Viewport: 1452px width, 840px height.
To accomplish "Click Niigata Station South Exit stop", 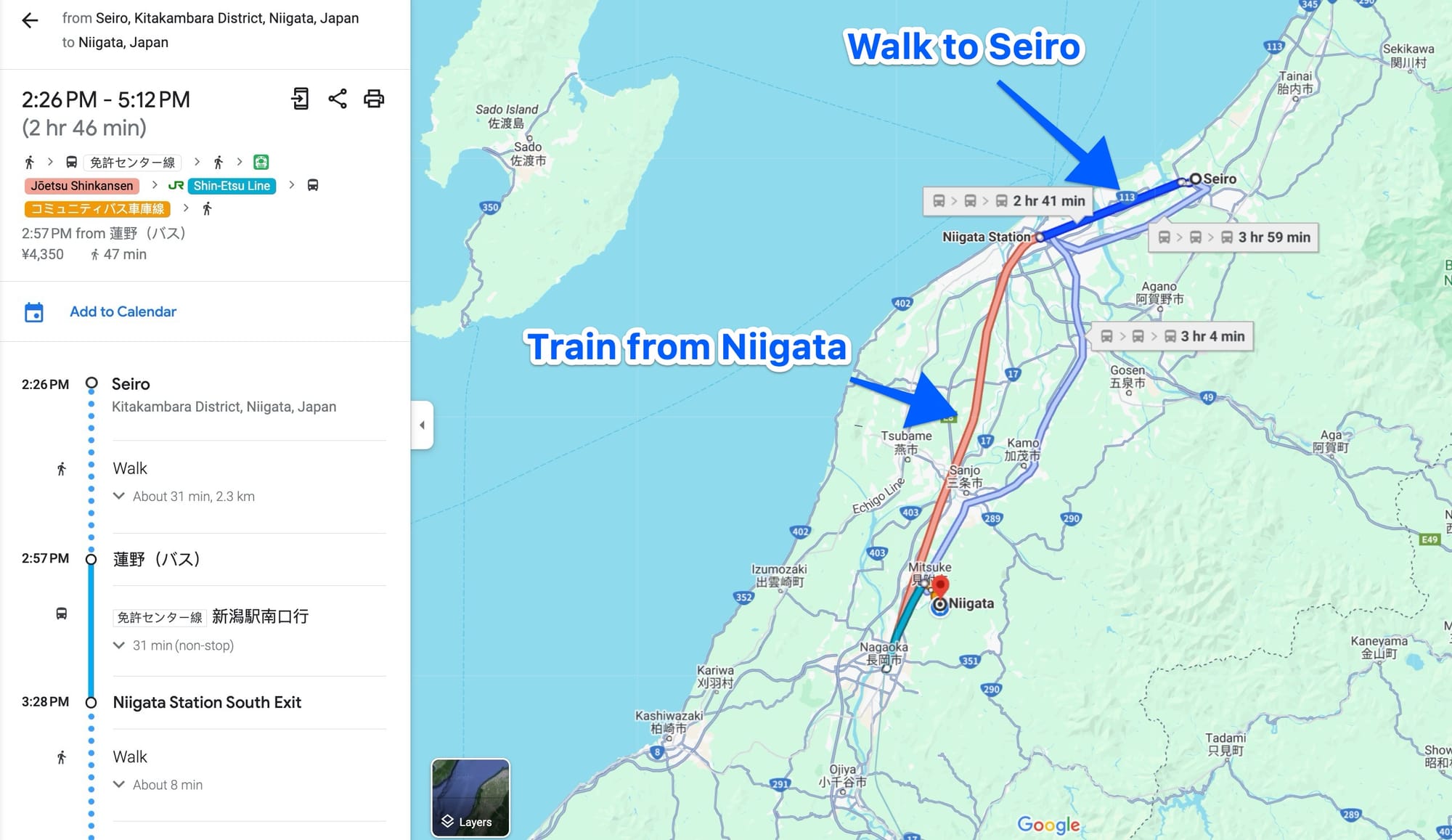I will tap(207, 703).
